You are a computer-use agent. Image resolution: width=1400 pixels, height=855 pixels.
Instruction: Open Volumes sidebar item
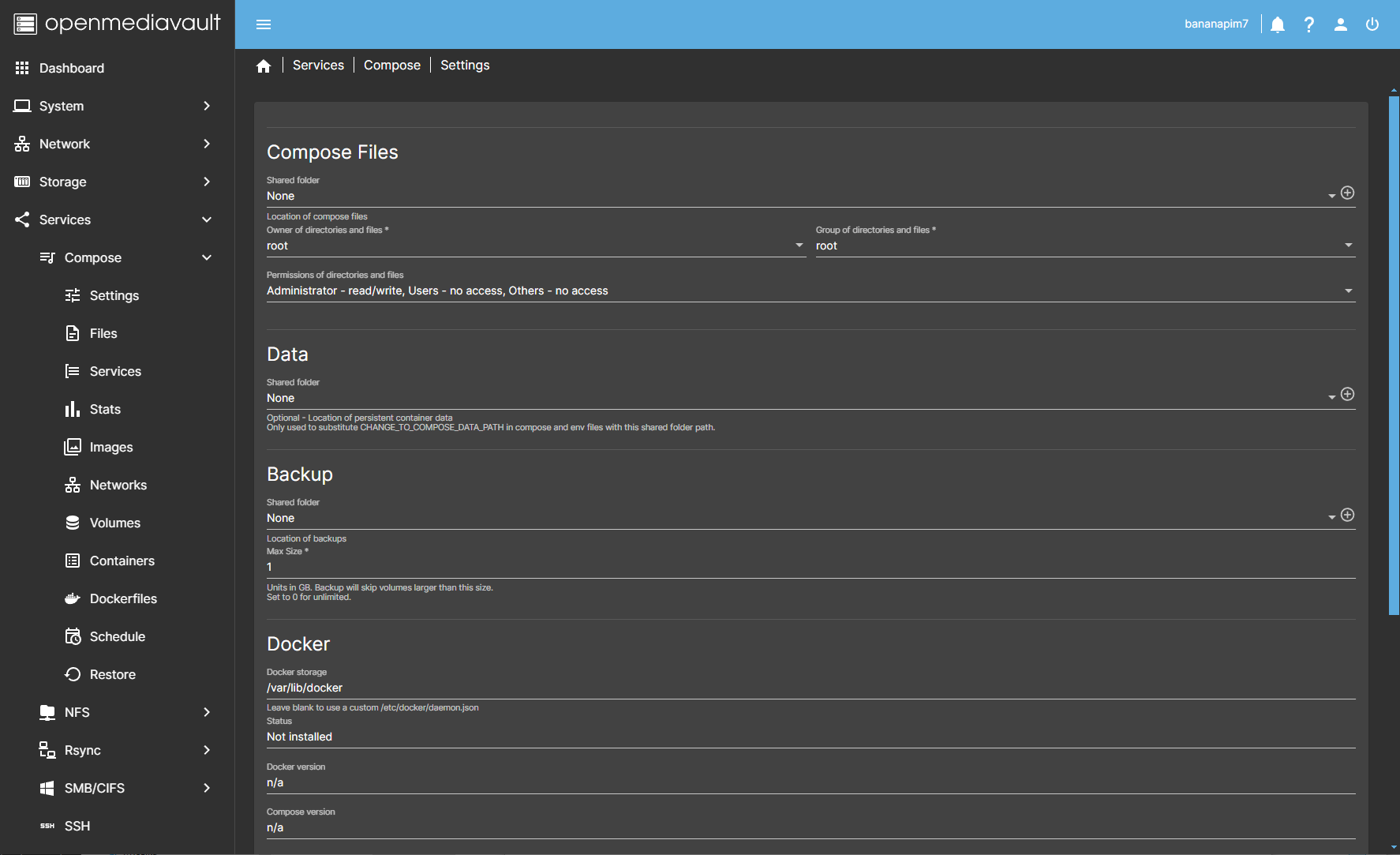click(117, 523)
